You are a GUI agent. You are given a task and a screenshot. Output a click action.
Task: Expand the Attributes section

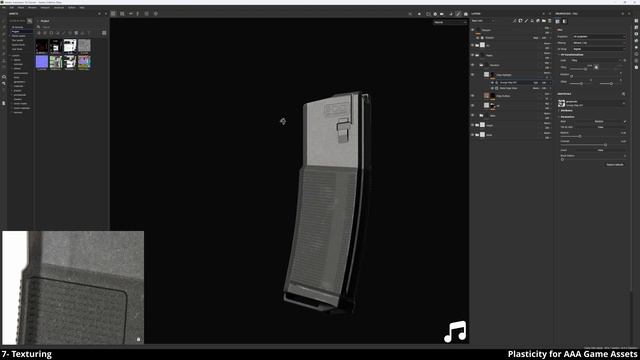click(x=566, y=111)
